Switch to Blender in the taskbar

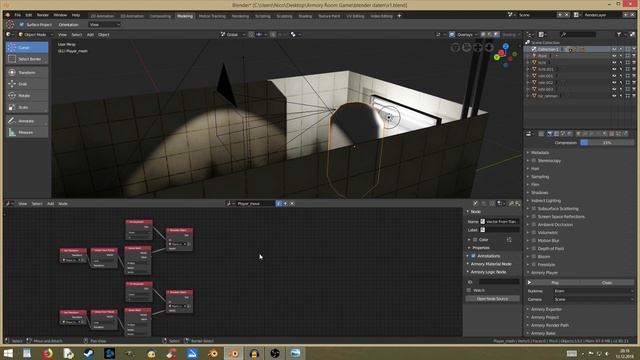point(234,353)
